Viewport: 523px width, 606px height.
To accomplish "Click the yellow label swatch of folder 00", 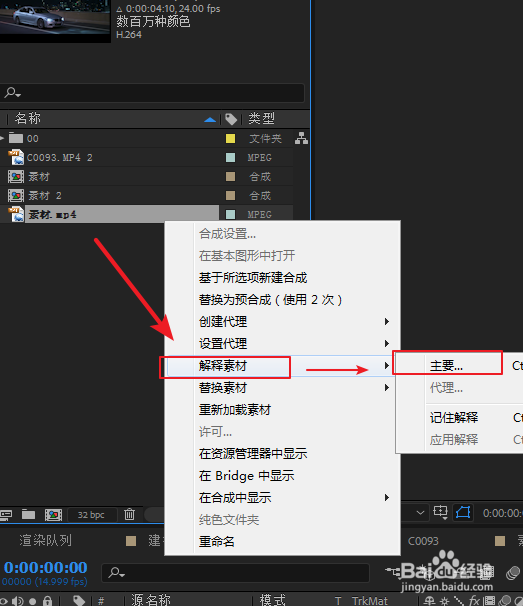I will tap(230, 138).
